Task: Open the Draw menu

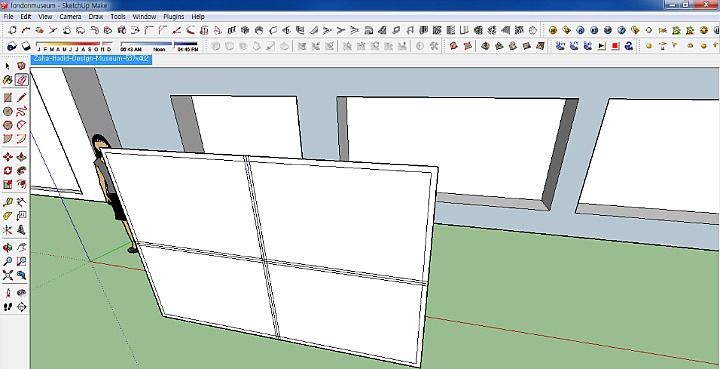Action: [96, 17]
